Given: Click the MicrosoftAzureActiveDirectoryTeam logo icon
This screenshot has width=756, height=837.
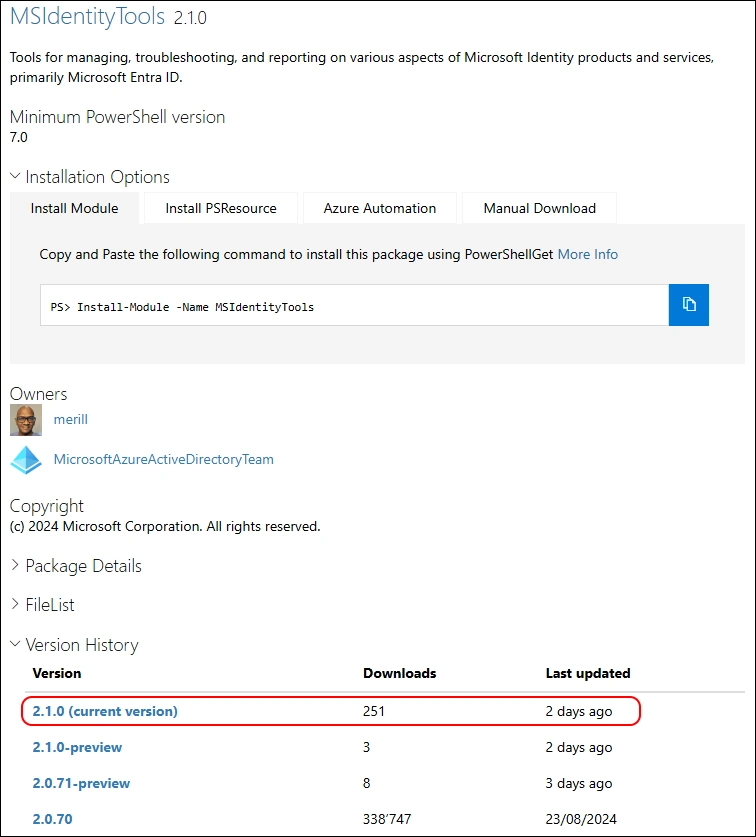Looking at the screenshot, I should [26, 460].
